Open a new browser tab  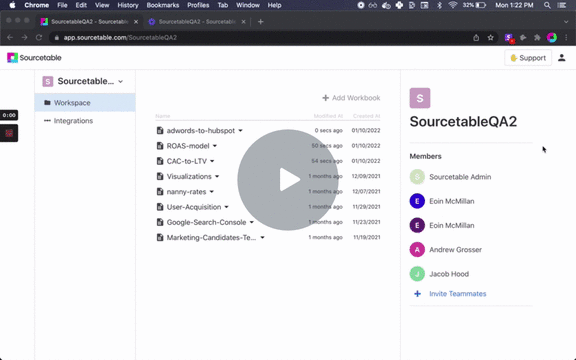coord(260,22)
